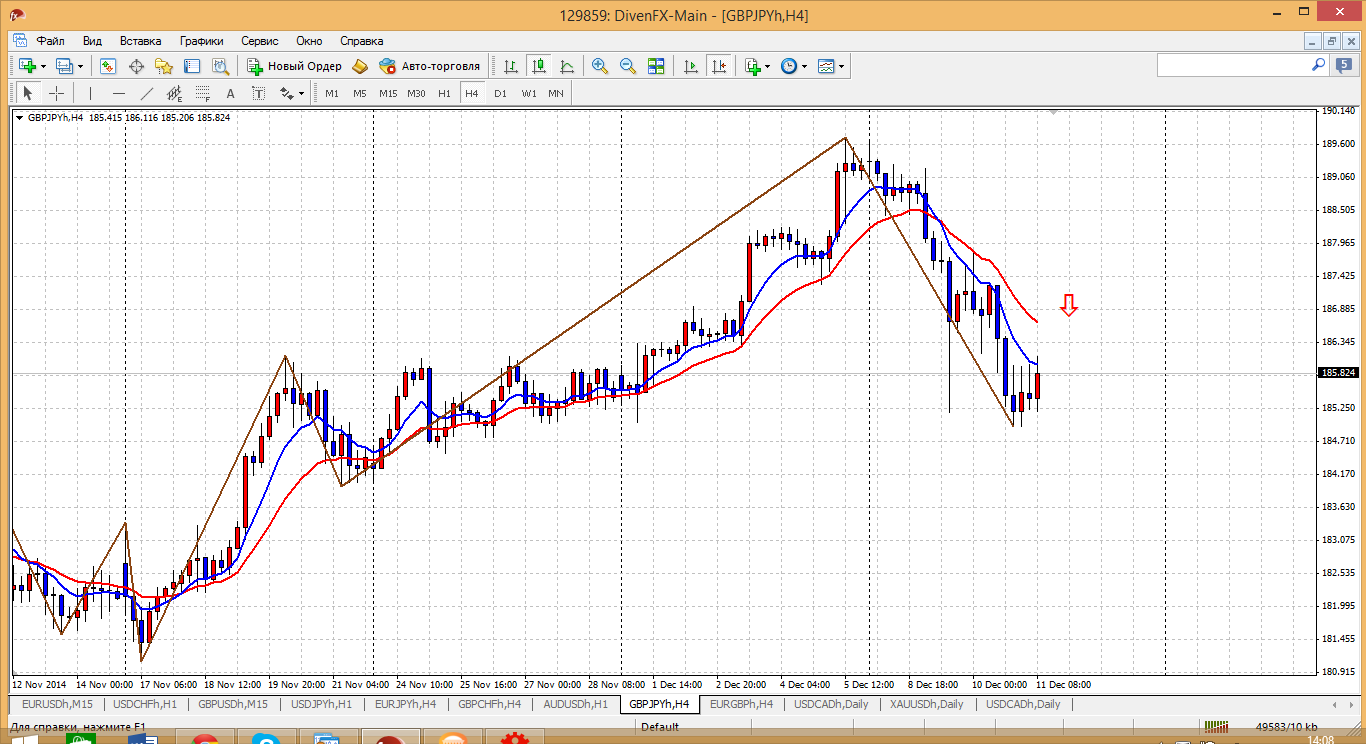The height and width of the screenshot is (744, 1369).
Task: Switch chart to candlestick mode
Action: 539,66
